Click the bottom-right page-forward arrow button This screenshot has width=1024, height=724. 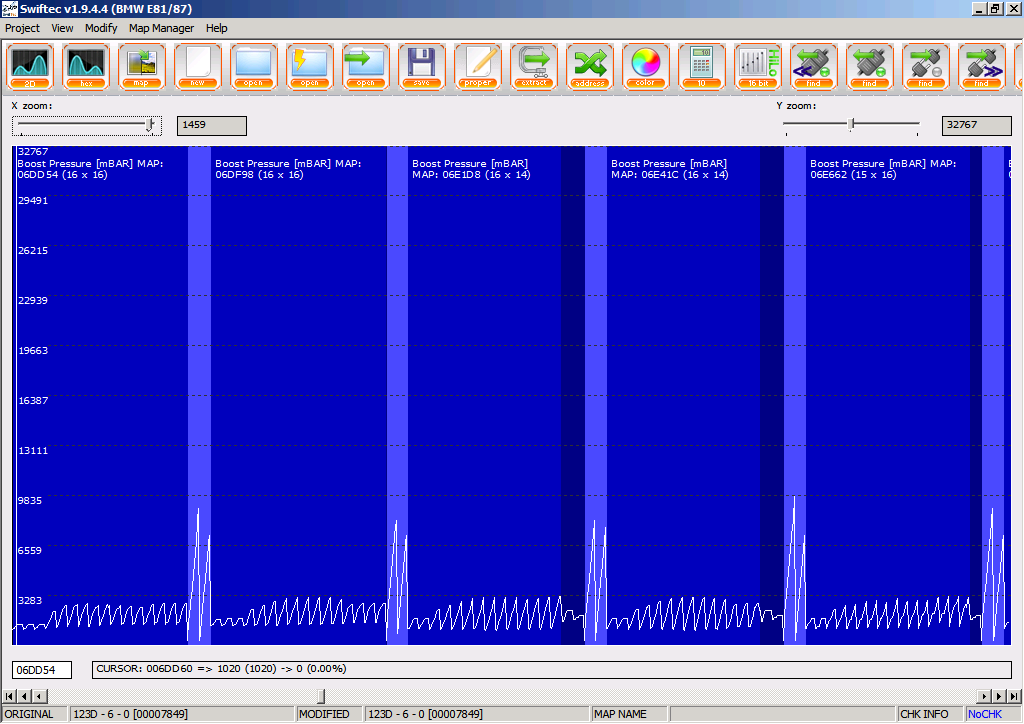[999, 697]
